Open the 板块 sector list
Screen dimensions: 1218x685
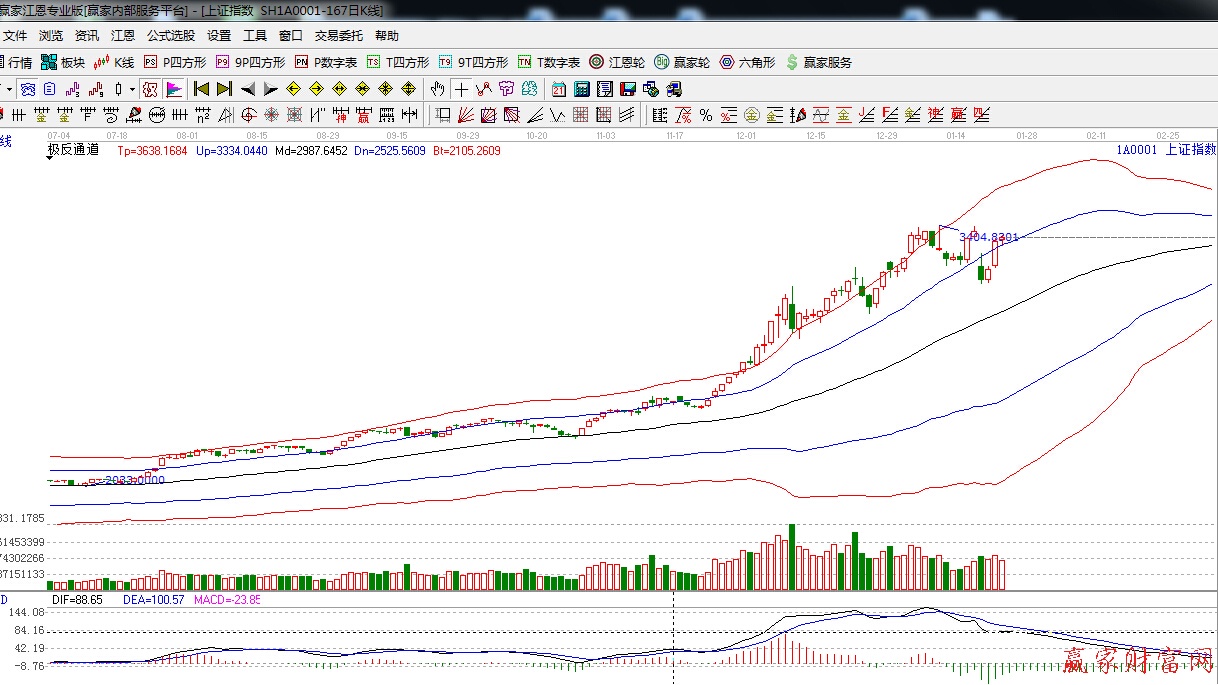tap(63, 62)
